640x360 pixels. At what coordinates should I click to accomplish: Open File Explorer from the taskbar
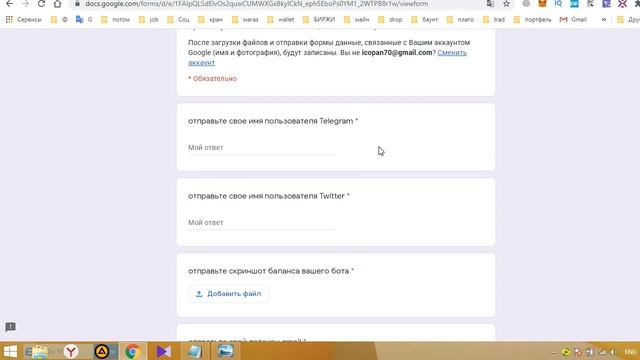[40, 351]
